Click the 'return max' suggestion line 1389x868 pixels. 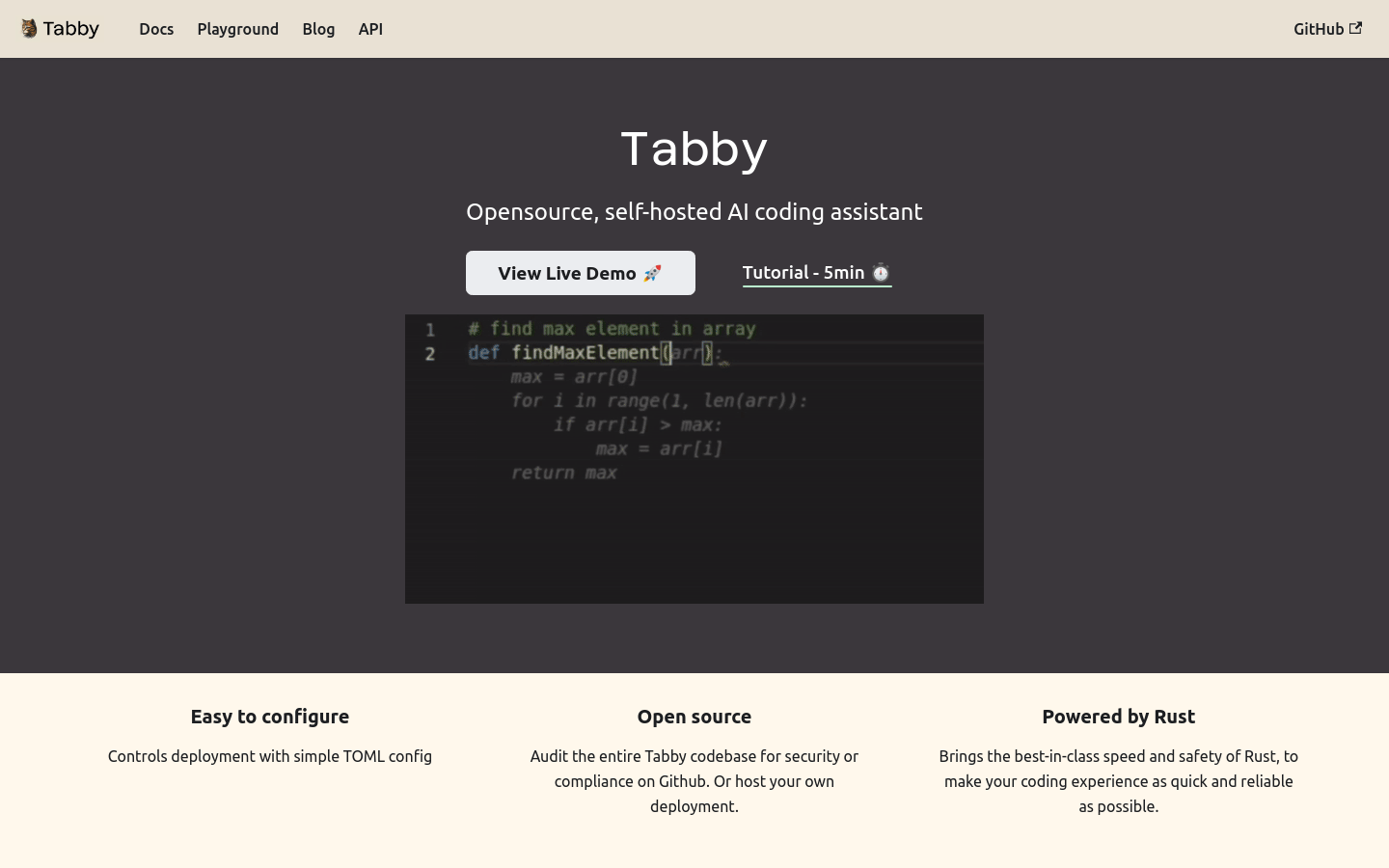[564, 473]
